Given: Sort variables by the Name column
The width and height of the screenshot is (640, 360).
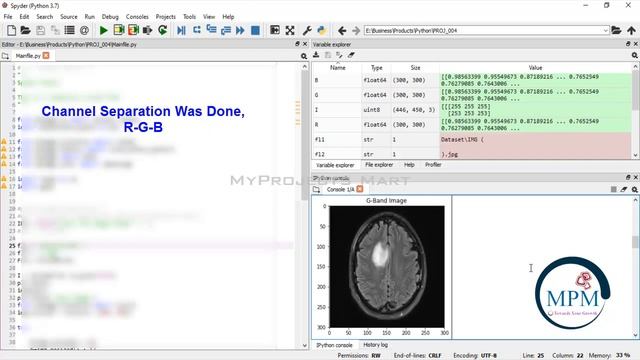Looking at the screenshot, I should click(338, 68).
